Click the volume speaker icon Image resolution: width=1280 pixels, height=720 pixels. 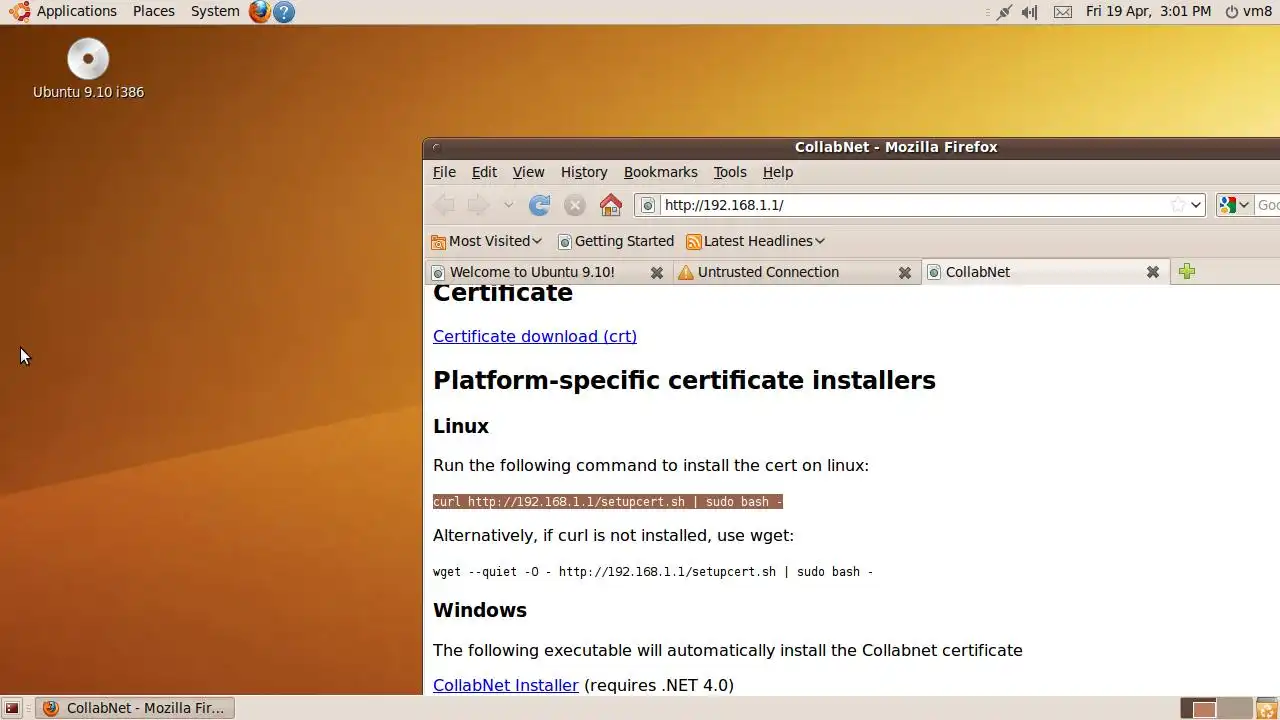tap(1030, 12)
